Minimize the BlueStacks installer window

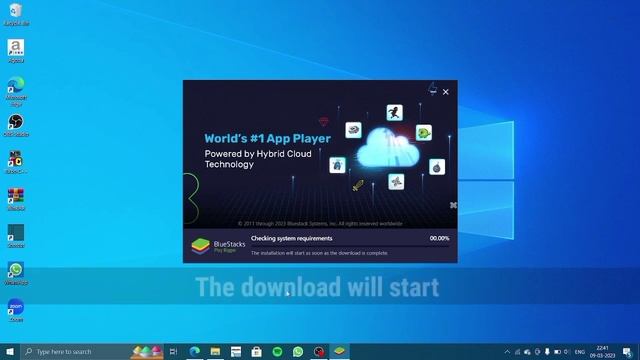433,91
